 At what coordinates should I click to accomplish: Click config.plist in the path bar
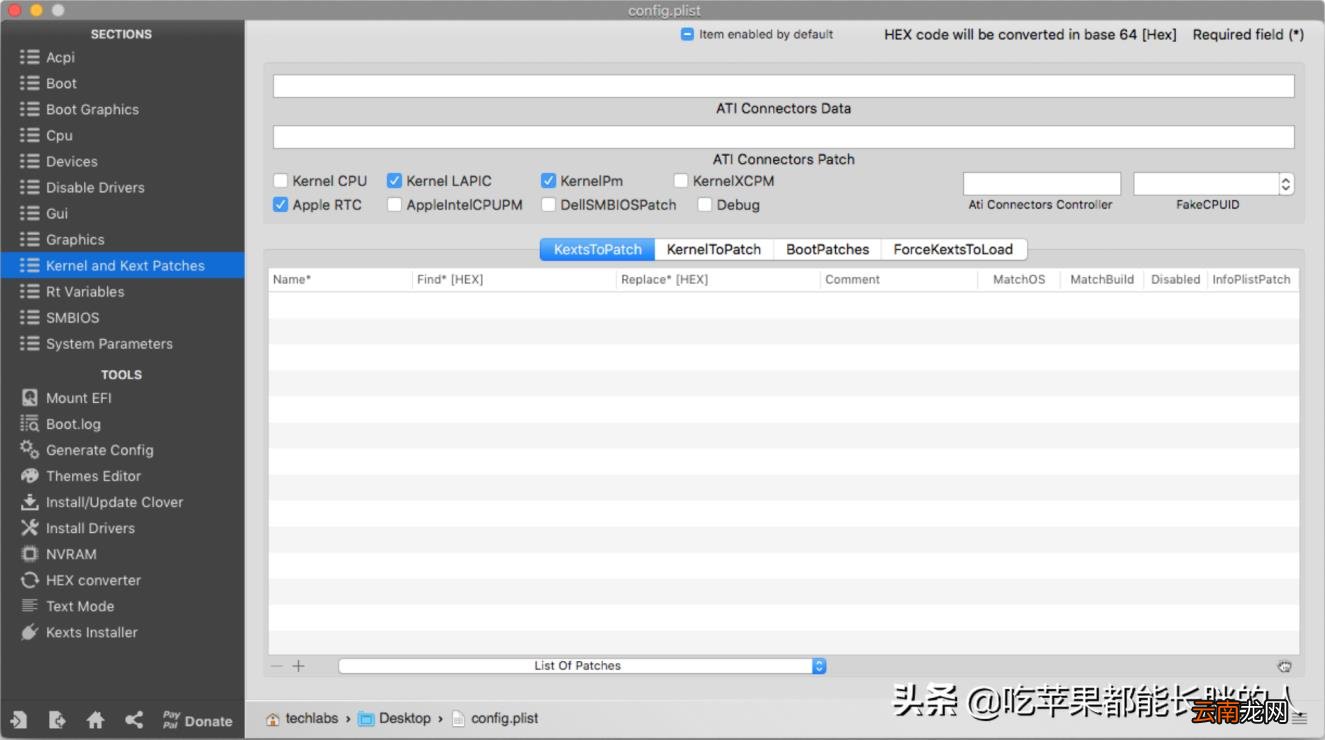point(494,718)
